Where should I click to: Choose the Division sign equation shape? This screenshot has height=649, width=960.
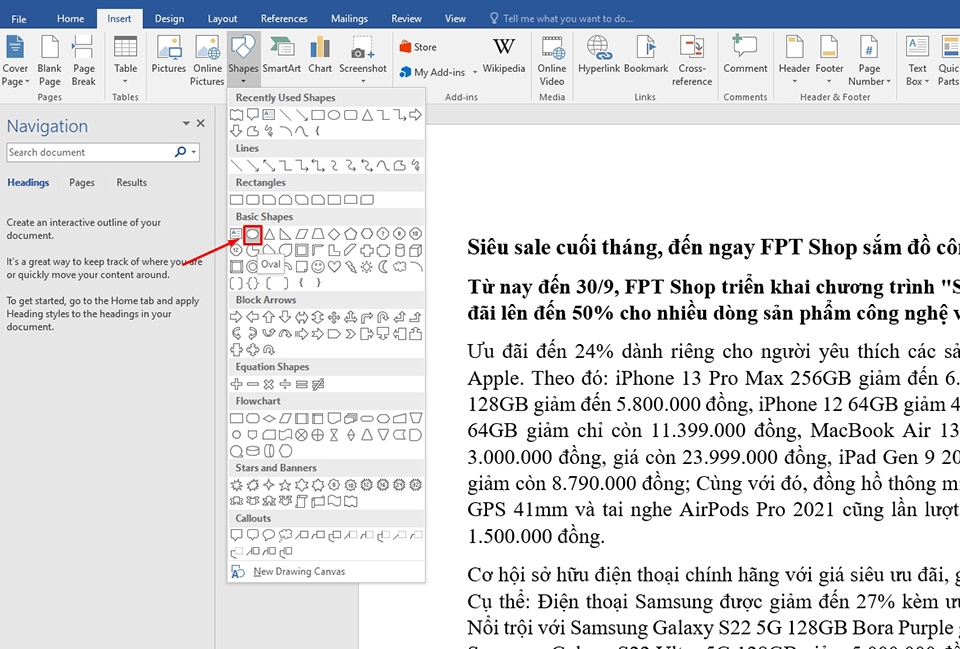pos(285,385)
